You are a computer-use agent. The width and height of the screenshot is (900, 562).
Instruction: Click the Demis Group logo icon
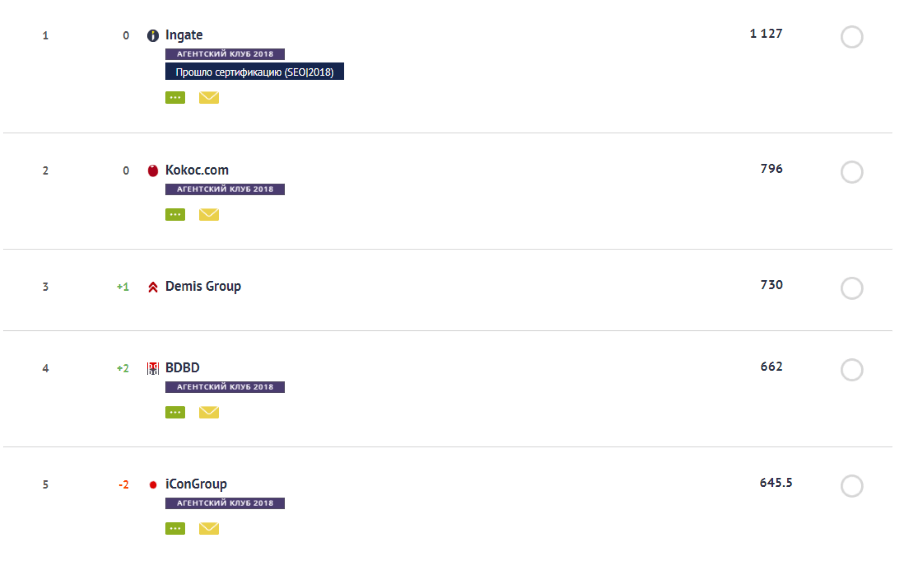(153, 287)
